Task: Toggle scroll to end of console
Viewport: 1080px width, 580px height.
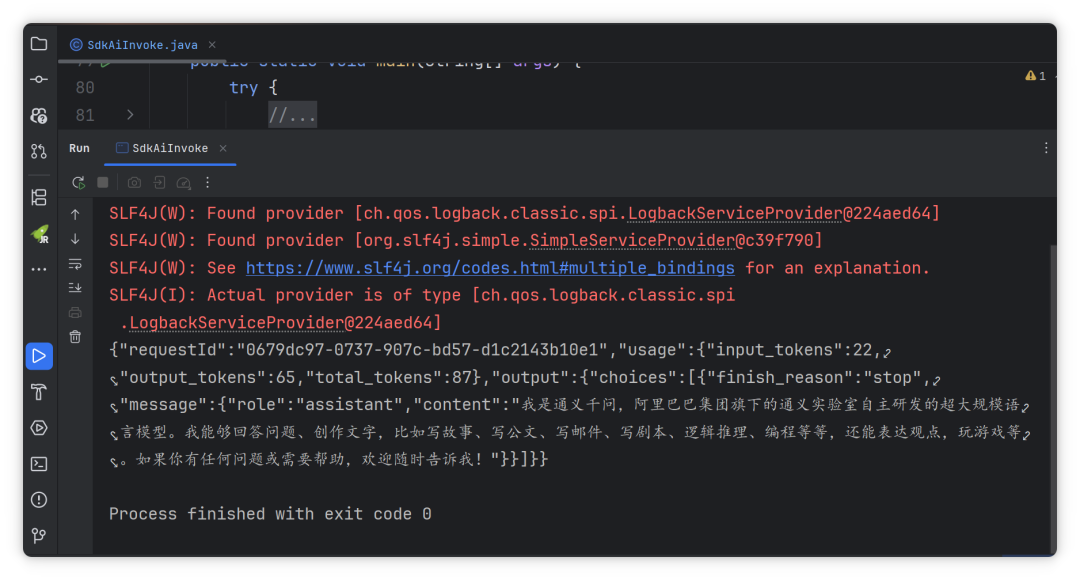Action: point(75,288)
